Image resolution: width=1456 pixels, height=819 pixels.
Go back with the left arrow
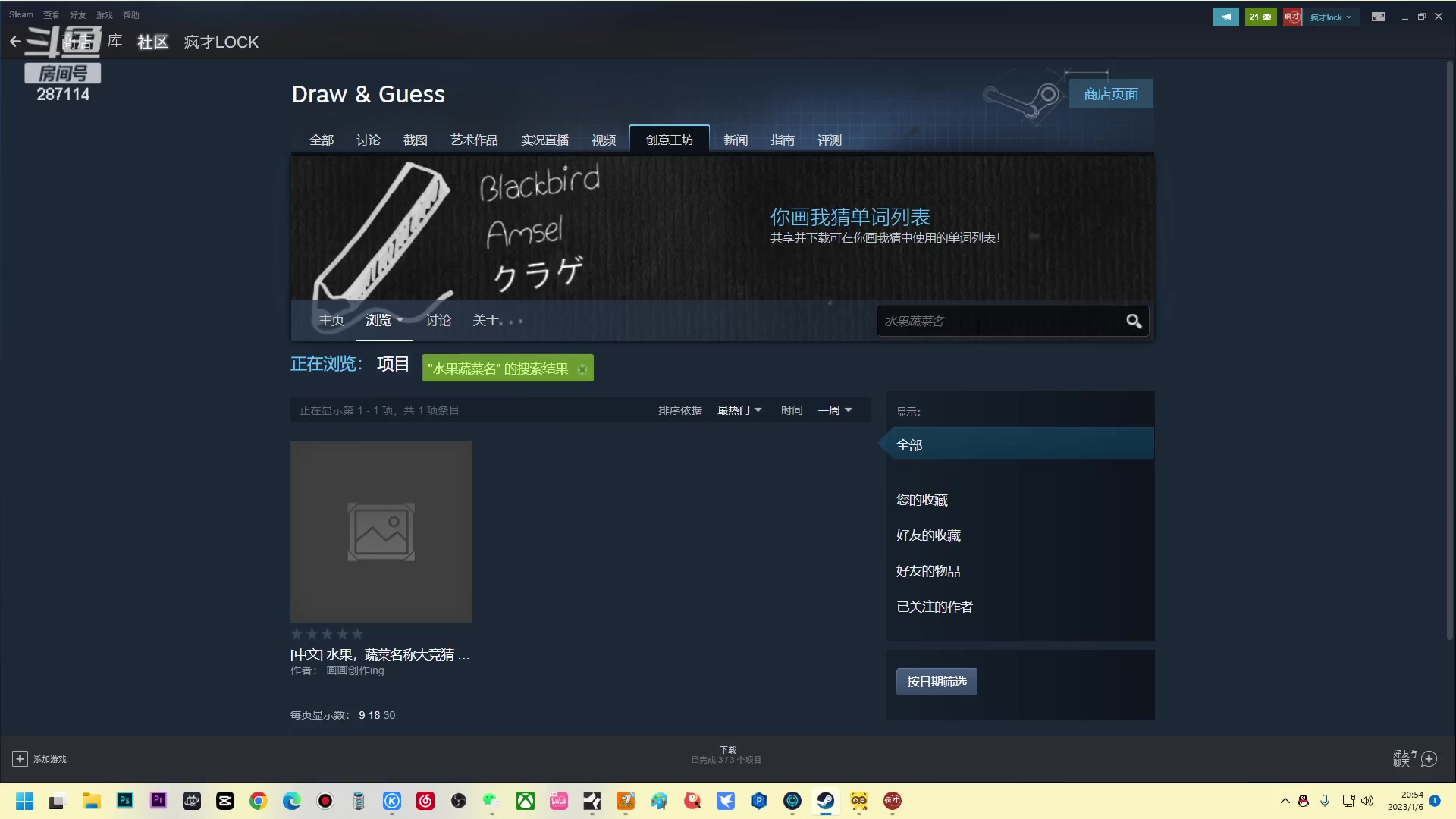tap(15, 42)
